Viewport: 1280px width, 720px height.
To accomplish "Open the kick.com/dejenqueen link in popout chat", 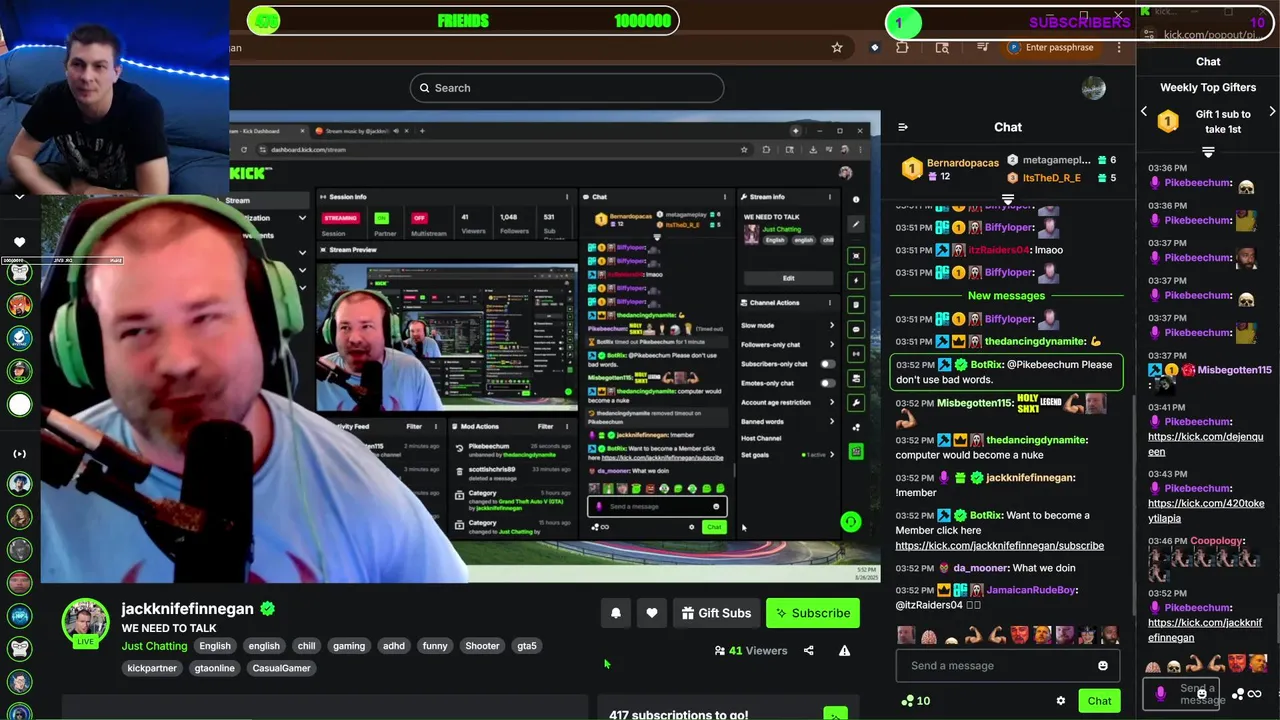I will coord(1206,444).
